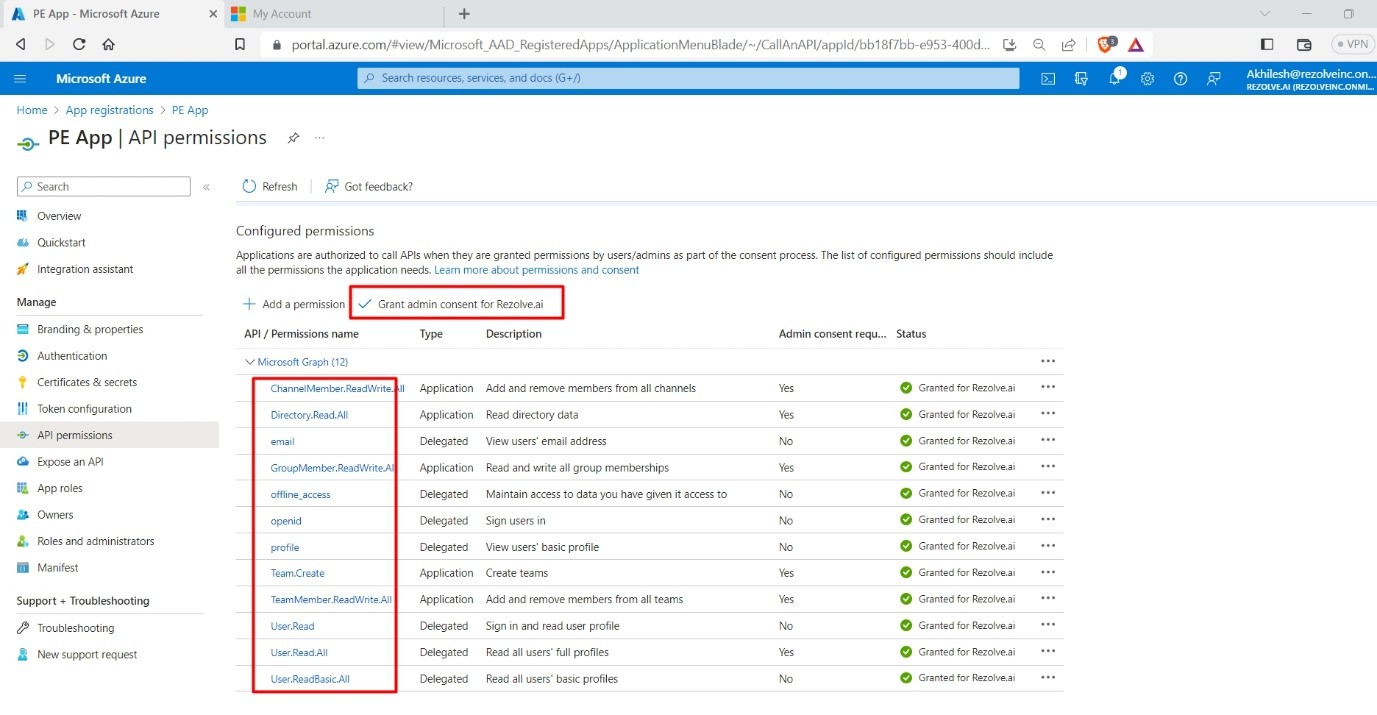Open the tab search dropdown arrow

point(1265,14)
